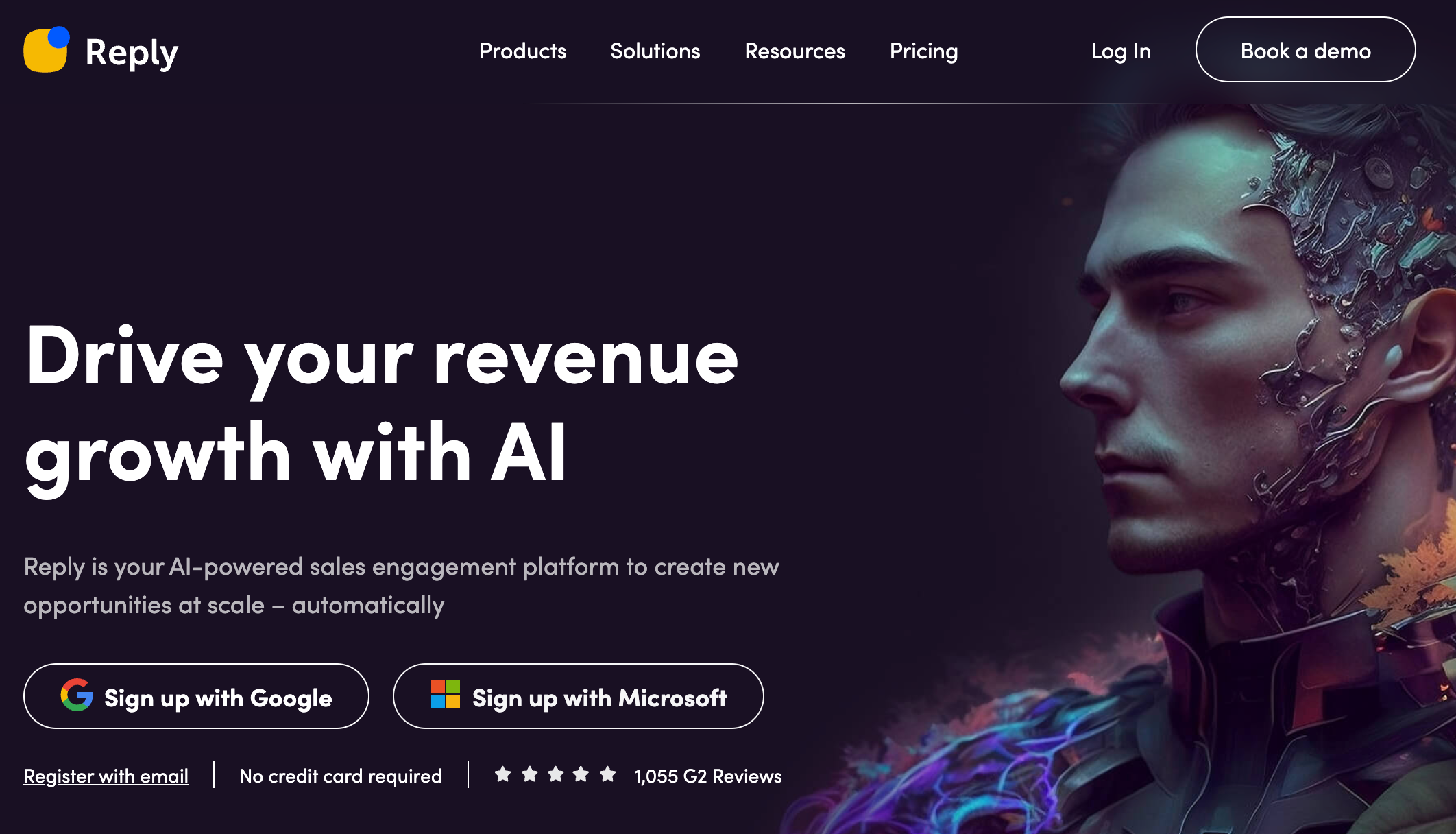Image resolution: width=1456 pixels, height=834 pixels.
Task: Click the Reply wordmark text
Action: tap(132, 52)
